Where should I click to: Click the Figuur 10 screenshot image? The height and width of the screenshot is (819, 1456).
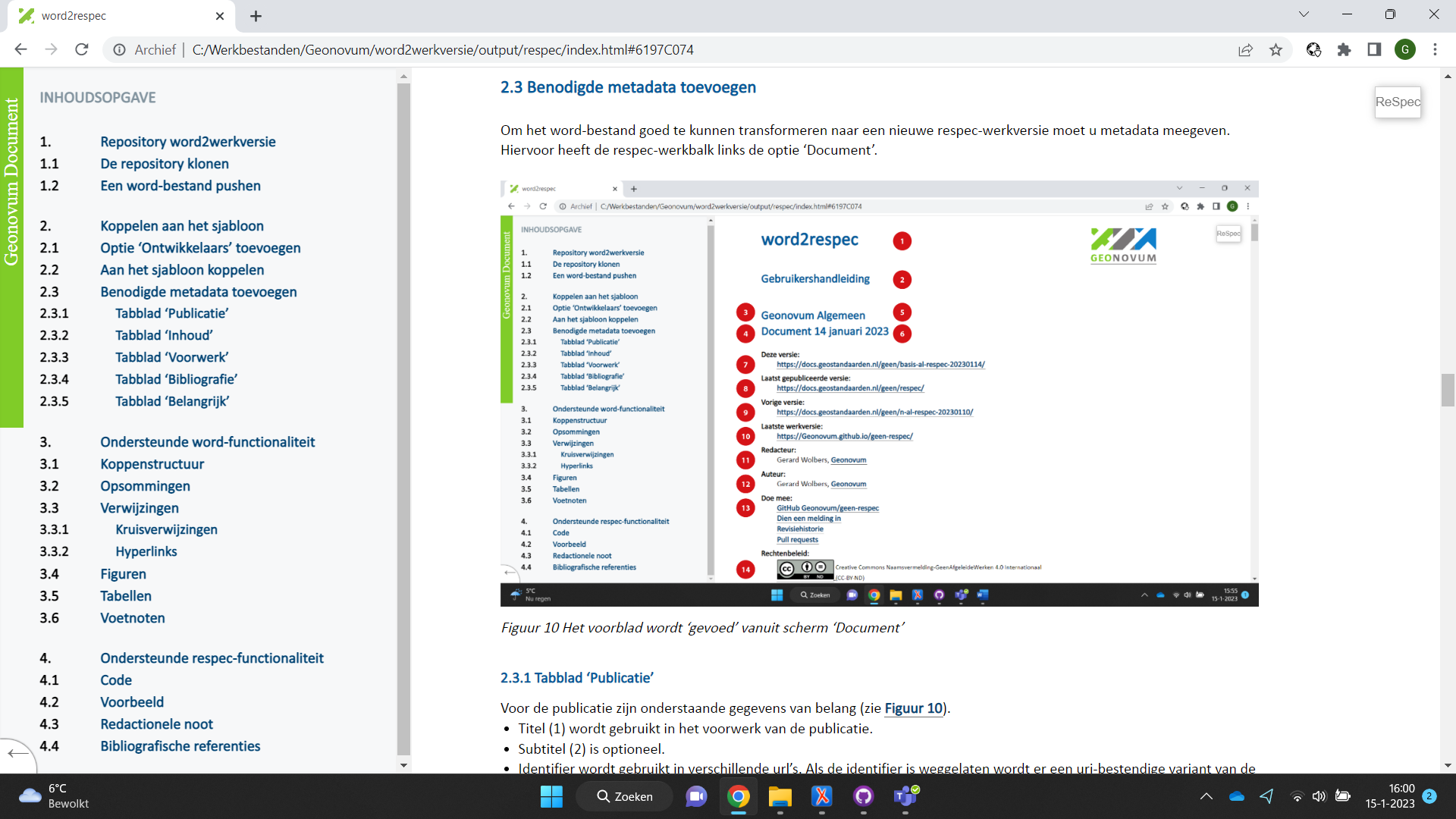[x=879, y=394]
